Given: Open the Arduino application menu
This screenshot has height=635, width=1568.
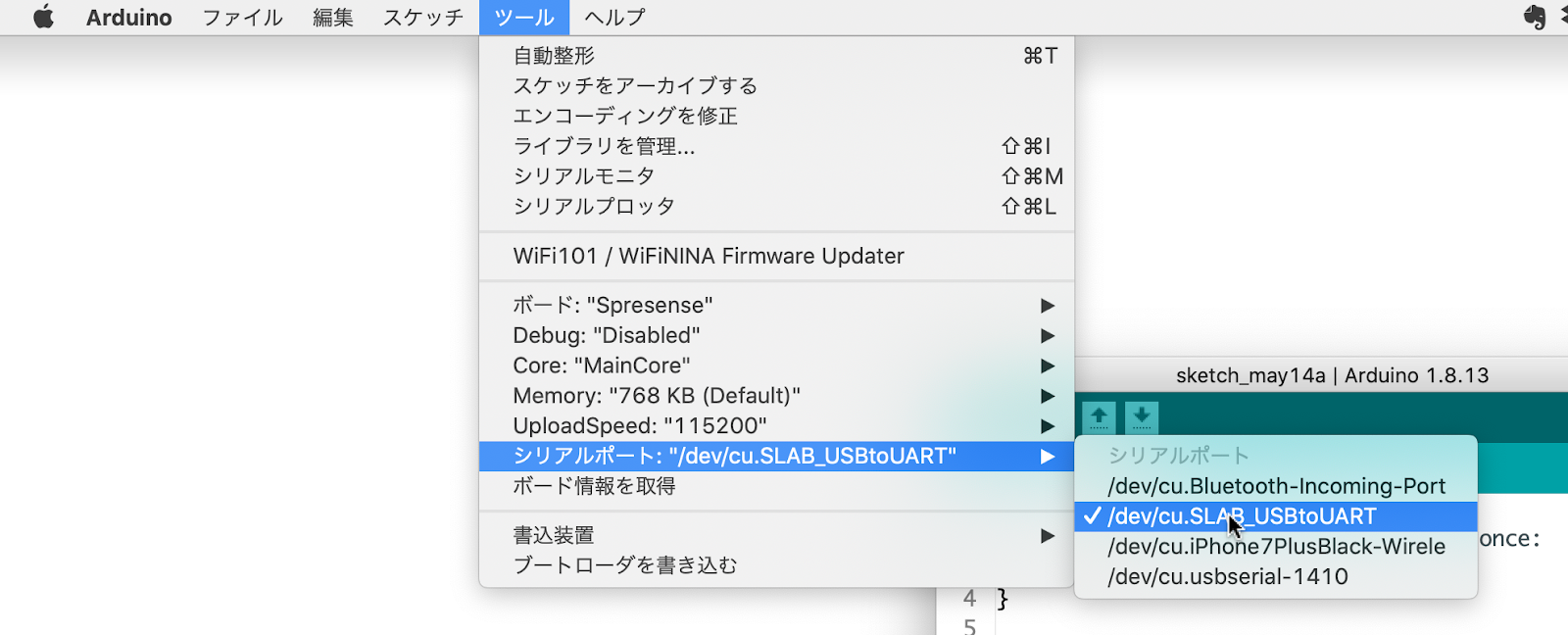Looking at the screenshot, I should coord(128,18).
